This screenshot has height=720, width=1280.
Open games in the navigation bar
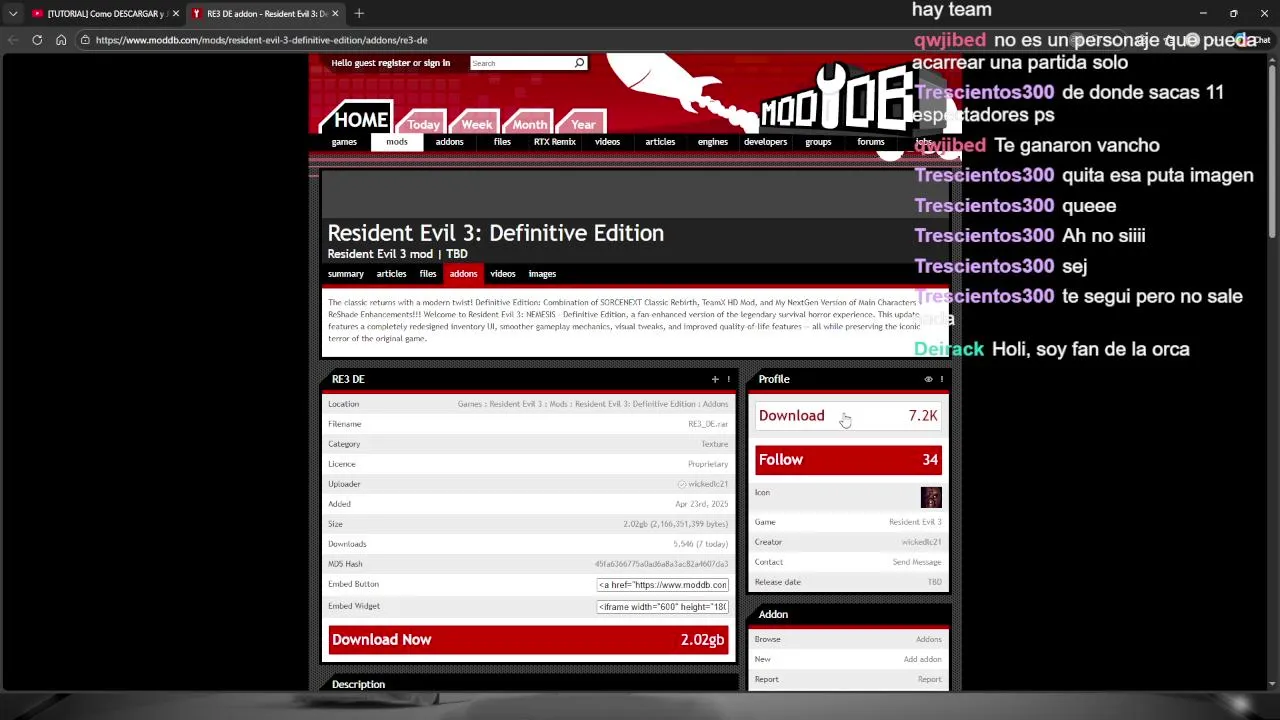pyautogui.click(x=344, y=142)
